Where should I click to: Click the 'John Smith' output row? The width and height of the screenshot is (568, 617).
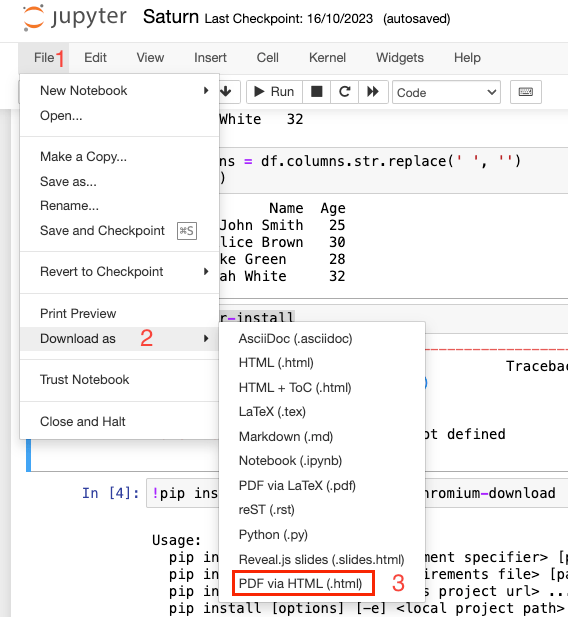click(x=282, y=225)
